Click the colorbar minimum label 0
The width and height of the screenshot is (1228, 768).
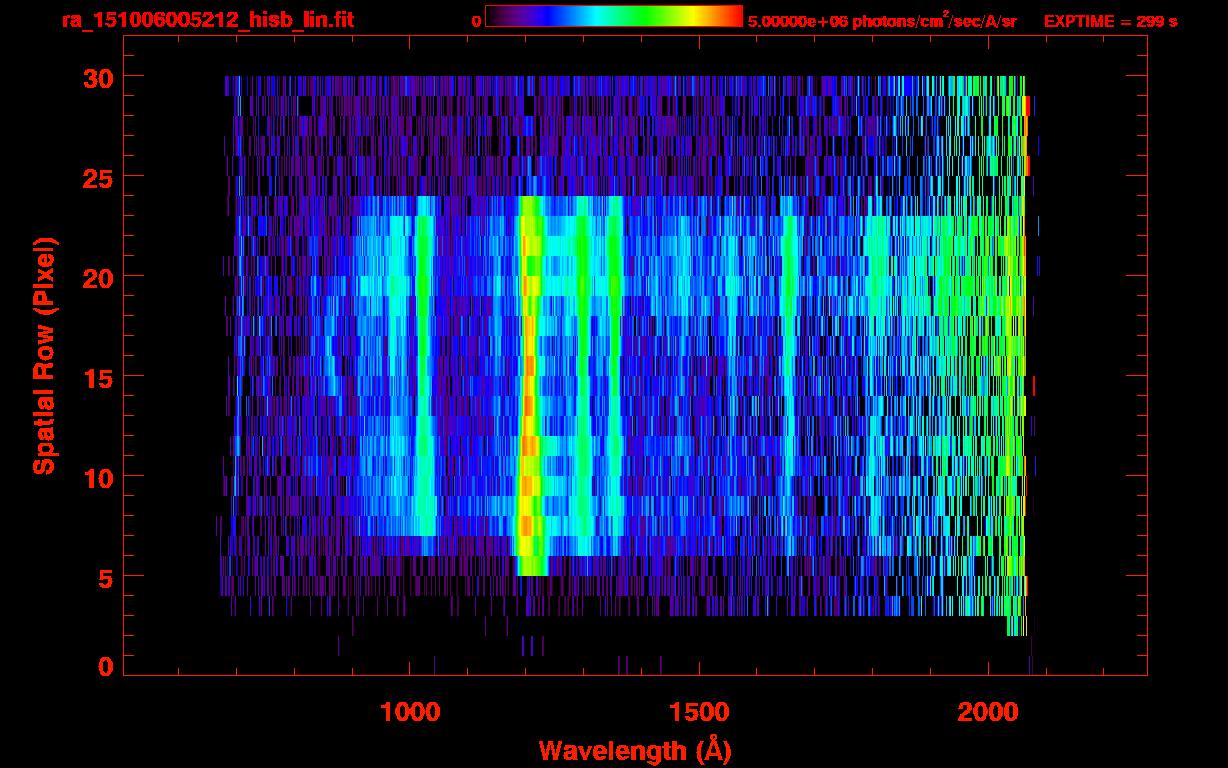click(x=477, y=21)
